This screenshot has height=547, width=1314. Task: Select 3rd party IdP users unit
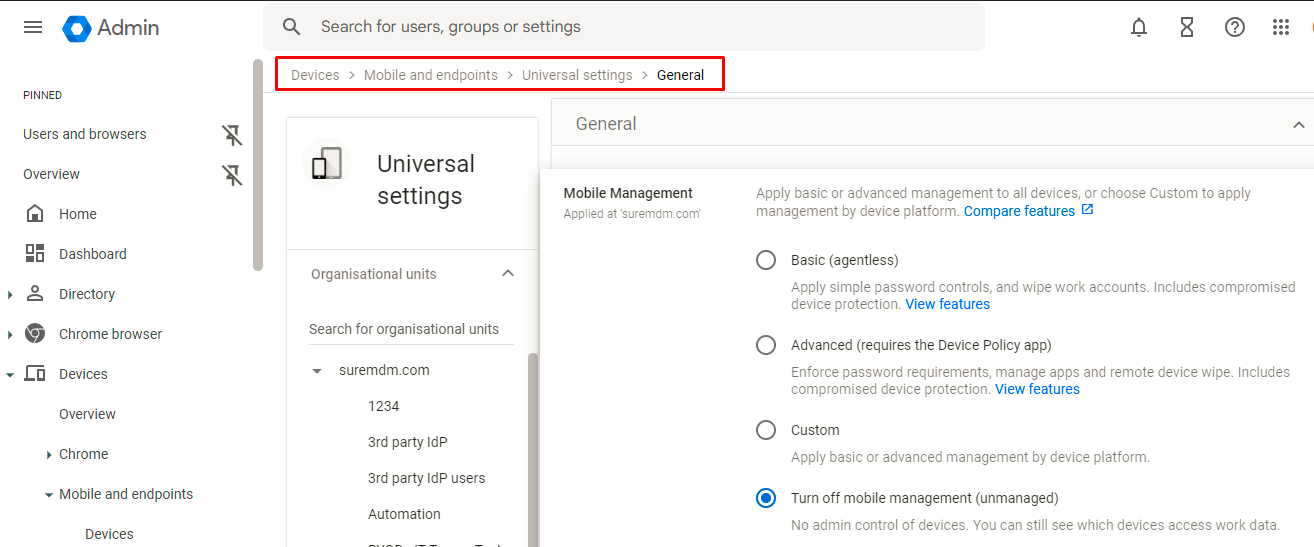426,478
